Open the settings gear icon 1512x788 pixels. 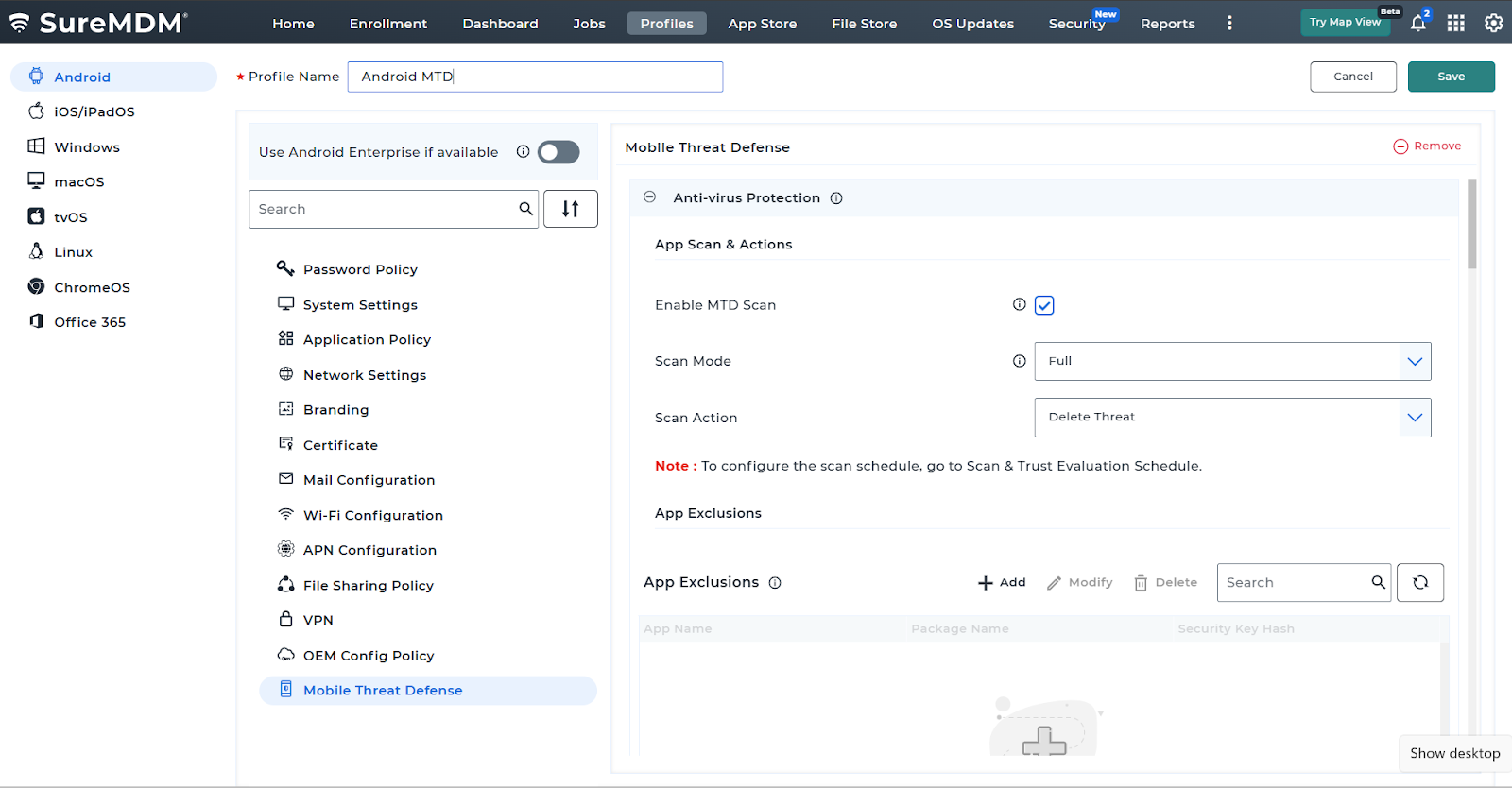pyautogui.click(x=1493, y=24)
